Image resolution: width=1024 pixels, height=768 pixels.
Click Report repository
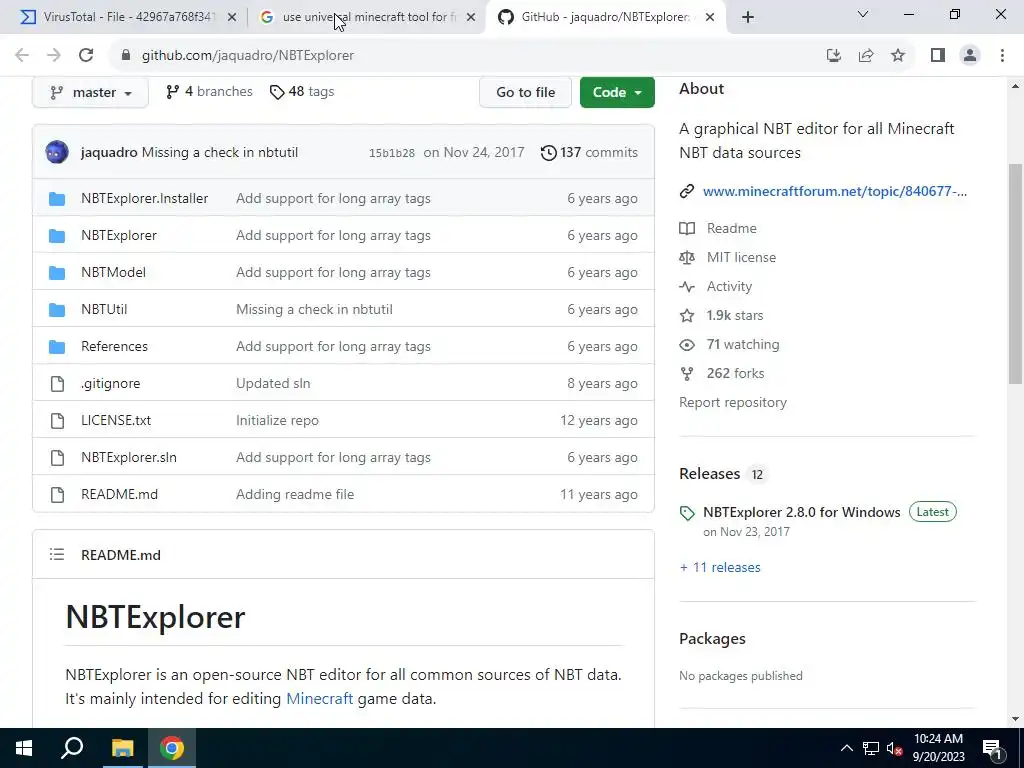pos(733,403)
